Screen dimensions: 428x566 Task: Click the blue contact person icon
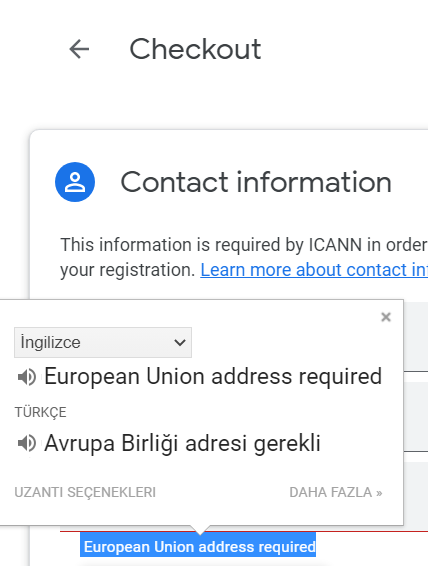pyautogui.click(x=75, y=182)
